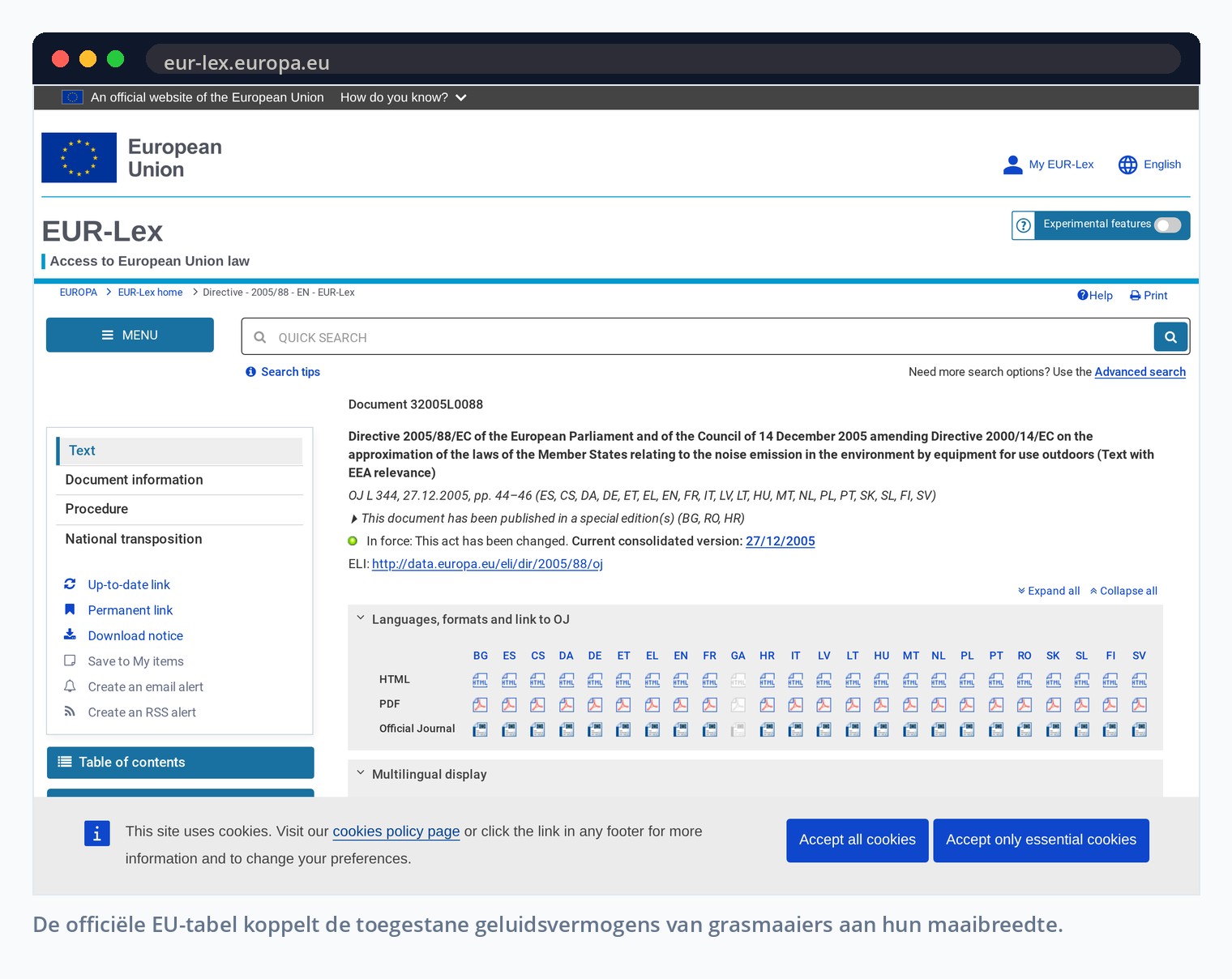Click the Download notice download icon
This screenshot has width=1232, height=979.
click(x=70, y=635)
